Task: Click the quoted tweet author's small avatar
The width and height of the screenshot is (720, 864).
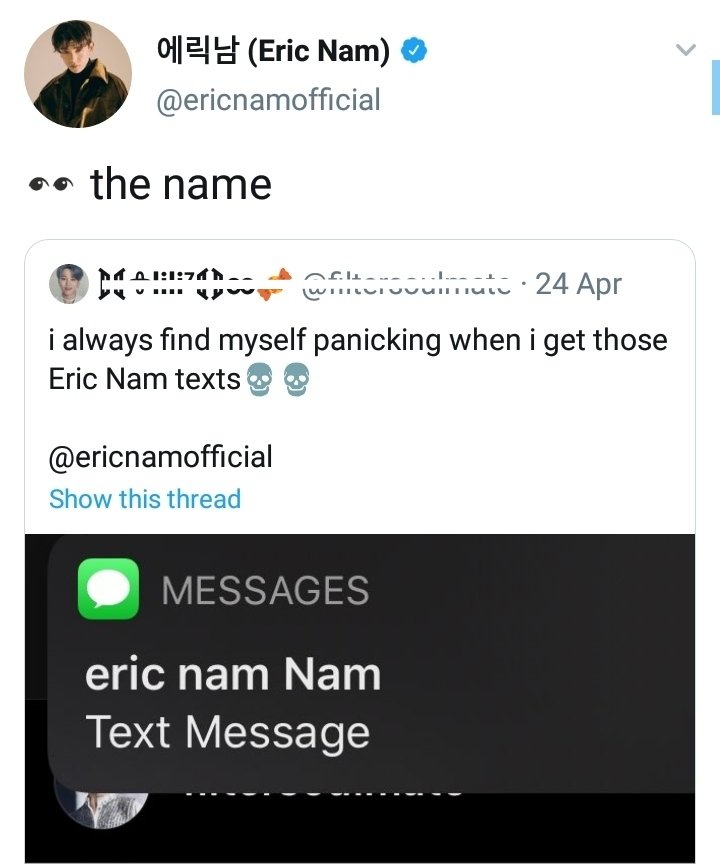Action: pyautogui.click(x=68, y=285)
